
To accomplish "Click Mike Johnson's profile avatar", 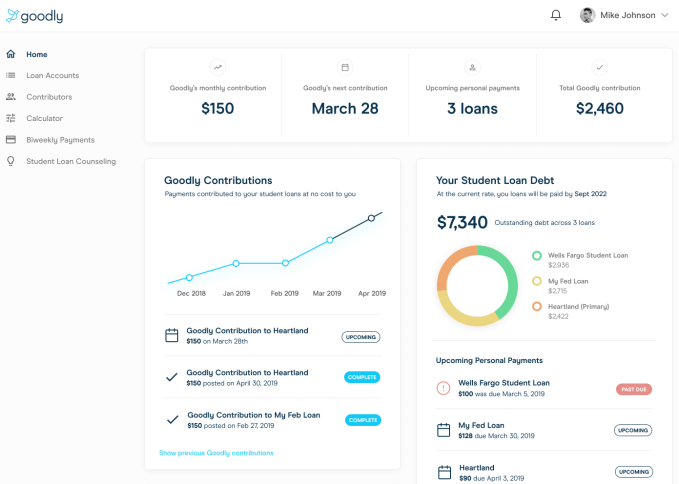I will click(588, 15).
